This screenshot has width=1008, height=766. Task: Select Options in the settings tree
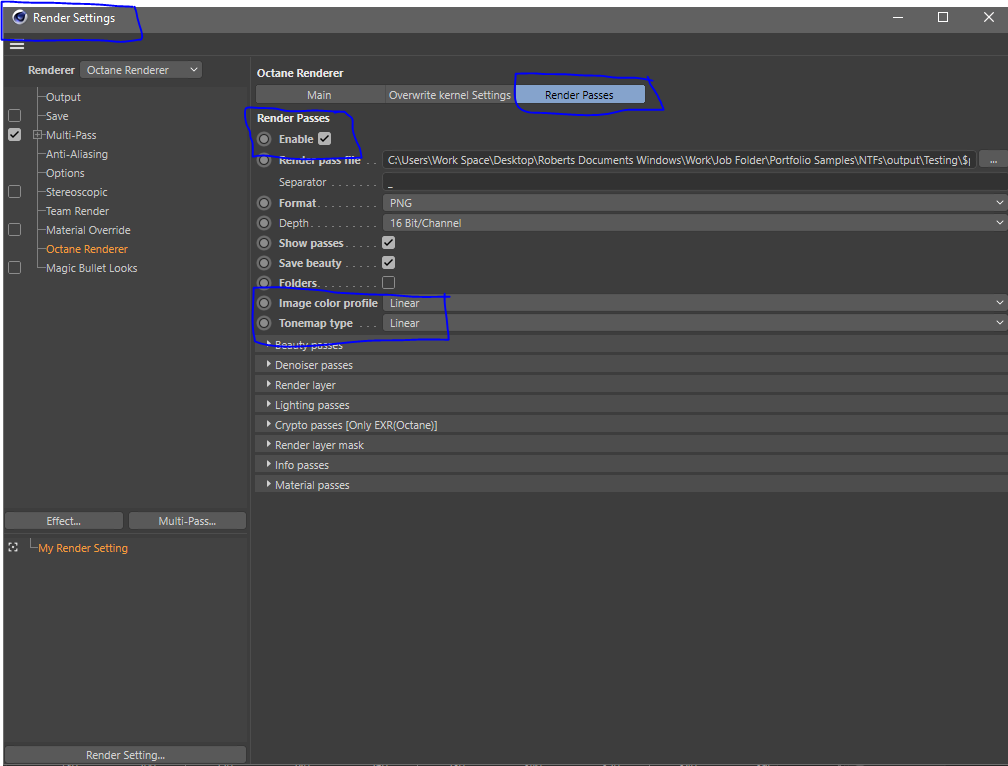(65, 173)
